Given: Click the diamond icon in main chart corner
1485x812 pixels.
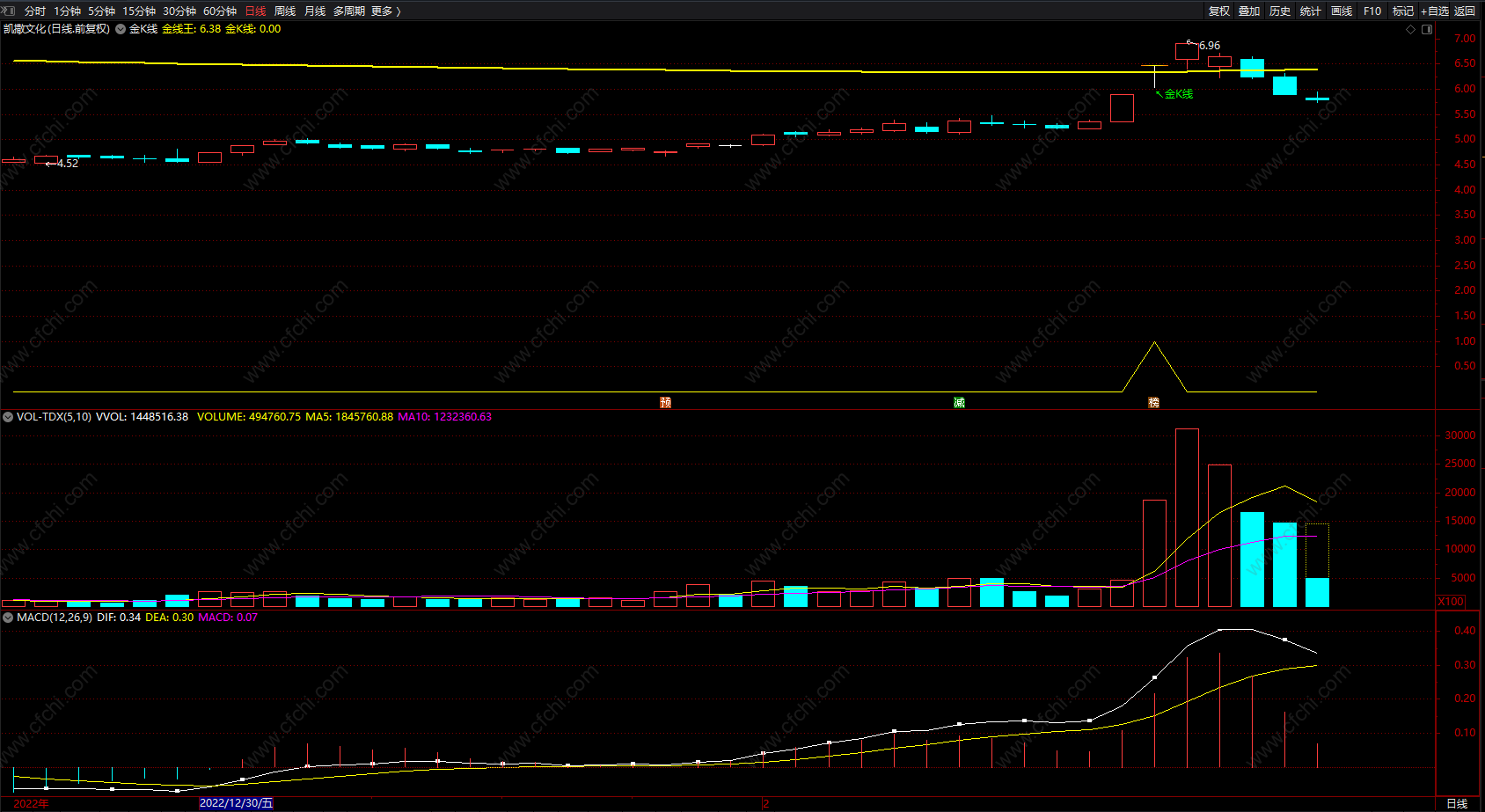Looking at the screenshot, I should [1411, 29].
